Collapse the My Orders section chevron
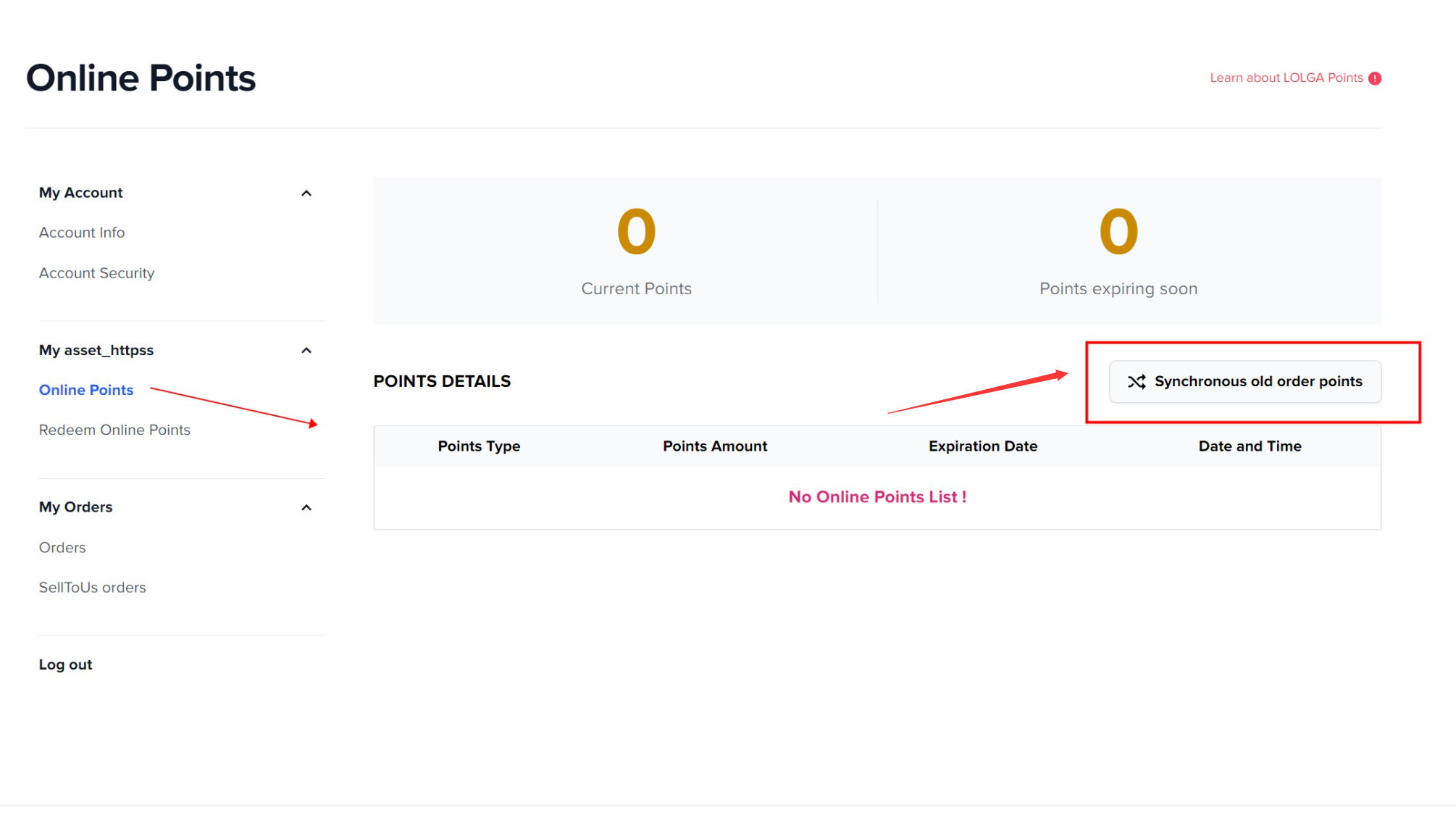This screenshot has height=821, width=1456. click(x=306, y=508)
